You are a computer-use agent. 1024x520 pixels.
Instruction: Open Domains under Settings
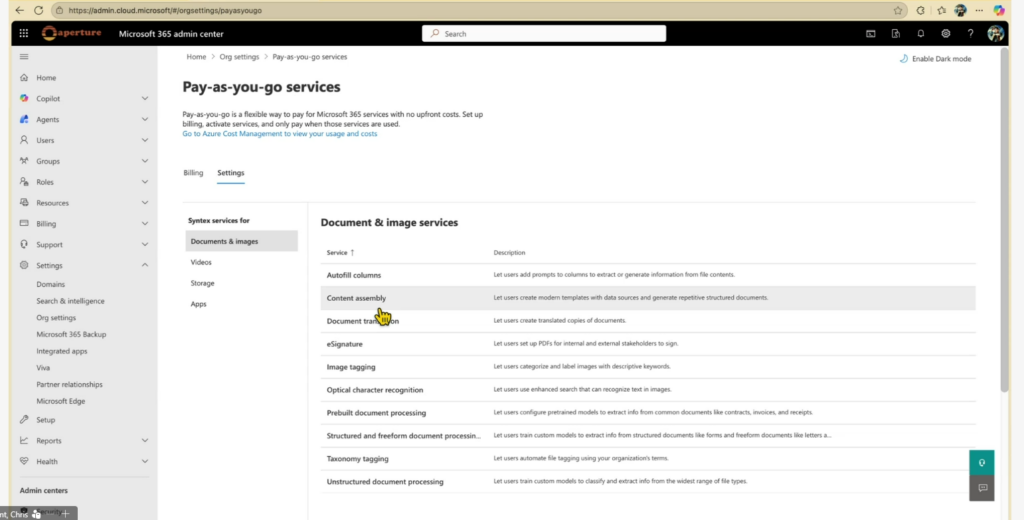50,284
